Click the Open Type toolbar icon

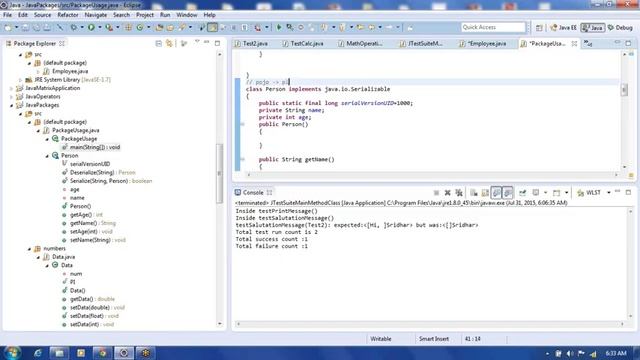click(x=159, y=27)
